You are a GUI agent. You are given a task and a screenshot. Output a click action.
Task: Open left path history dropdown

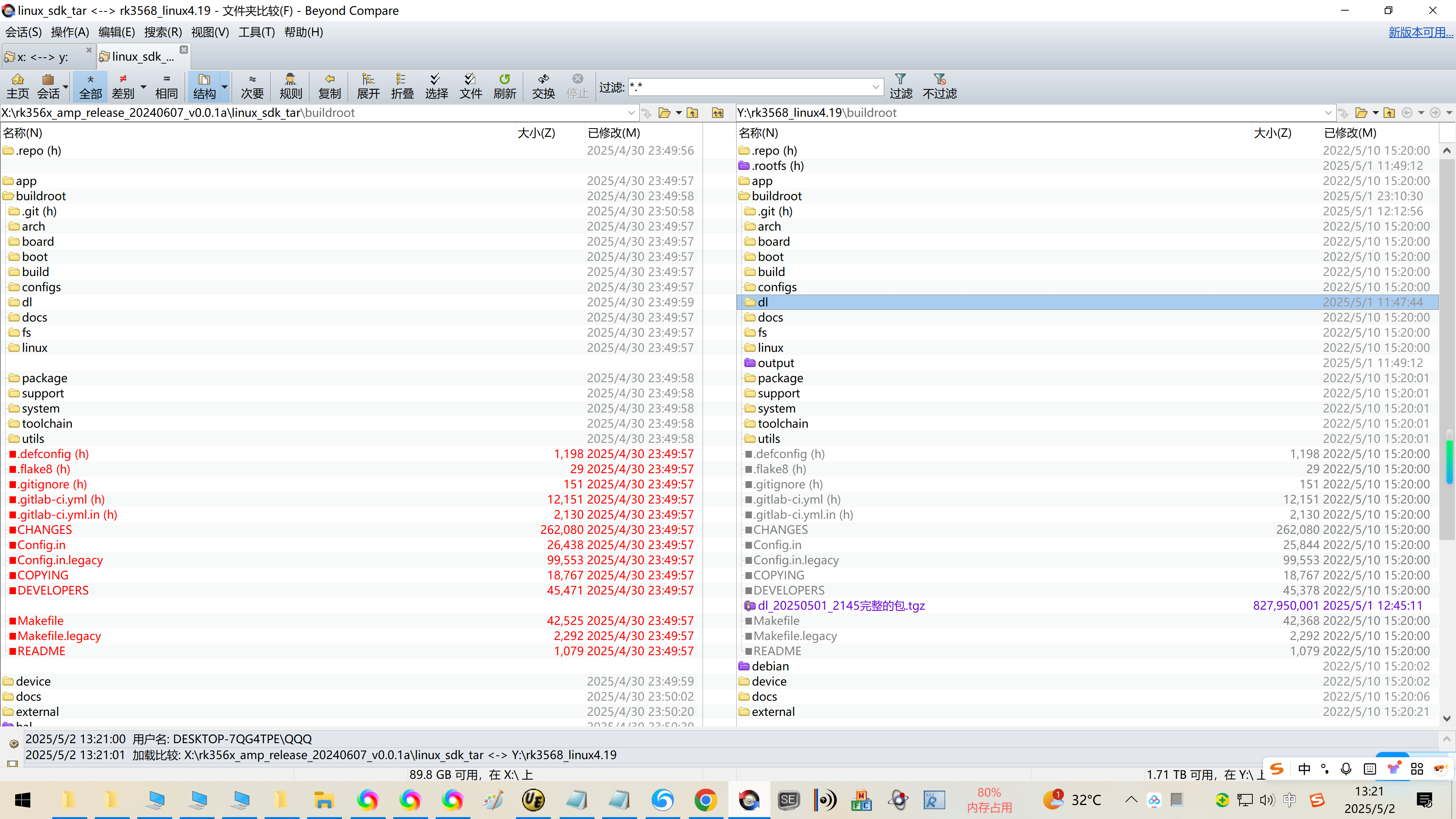631,113
